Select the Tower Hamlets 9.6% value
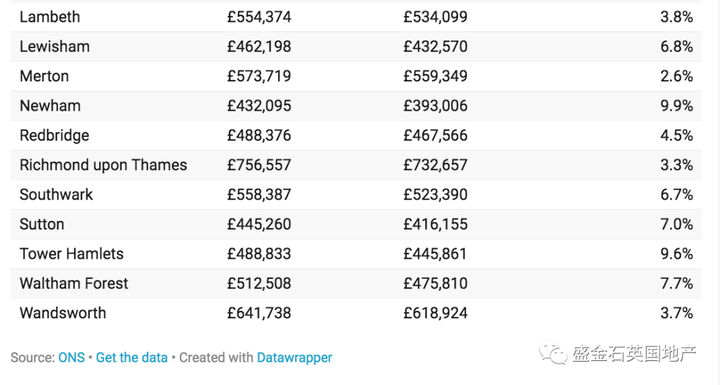 676,254
